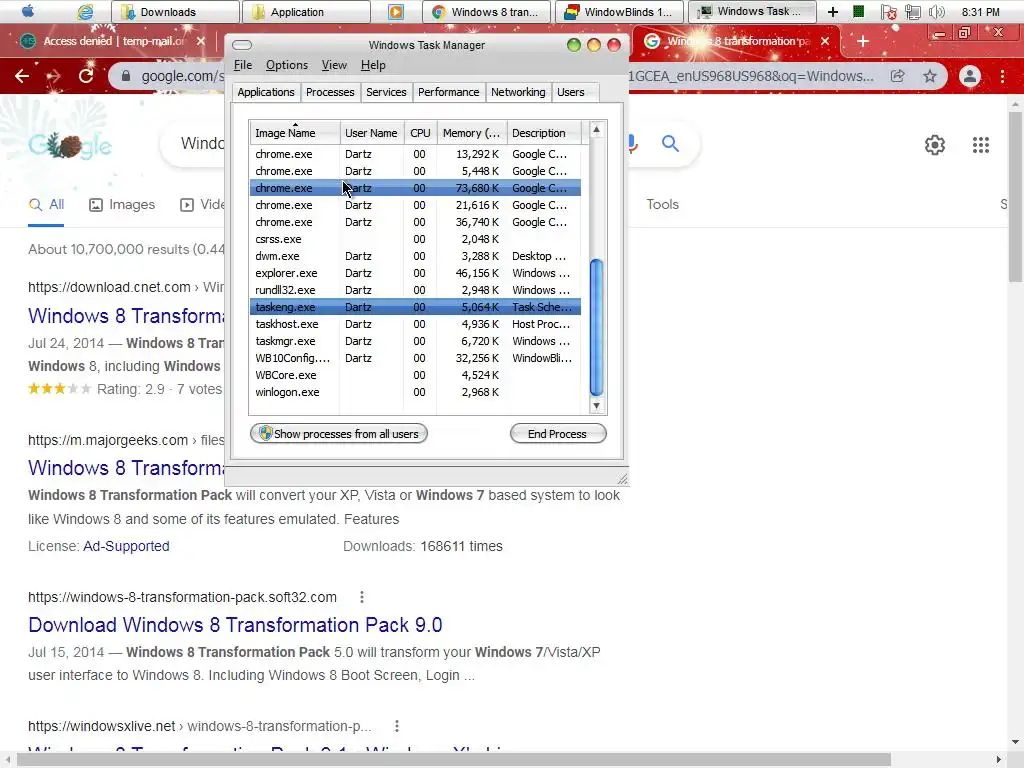This screenshot has width=1024, height=768.
Task: Switch to the Networking tab
Action: pyautogui.click(x=518, y=92)
